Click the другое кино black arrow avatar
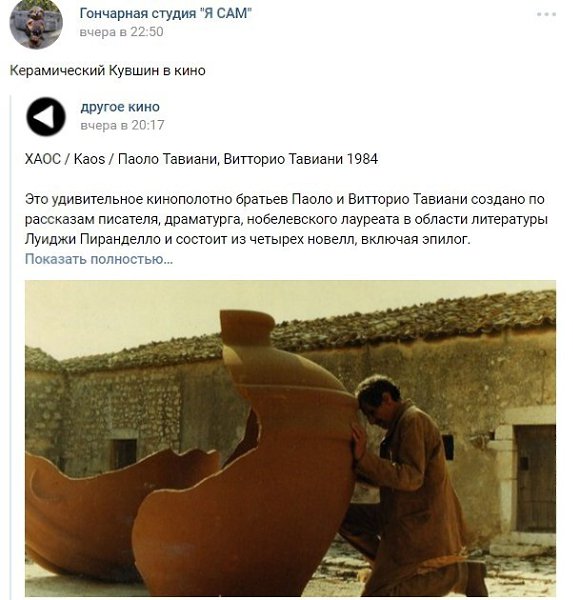Viewport: 573px width, 600px height. pyautogui.click(x=46, y=117)
